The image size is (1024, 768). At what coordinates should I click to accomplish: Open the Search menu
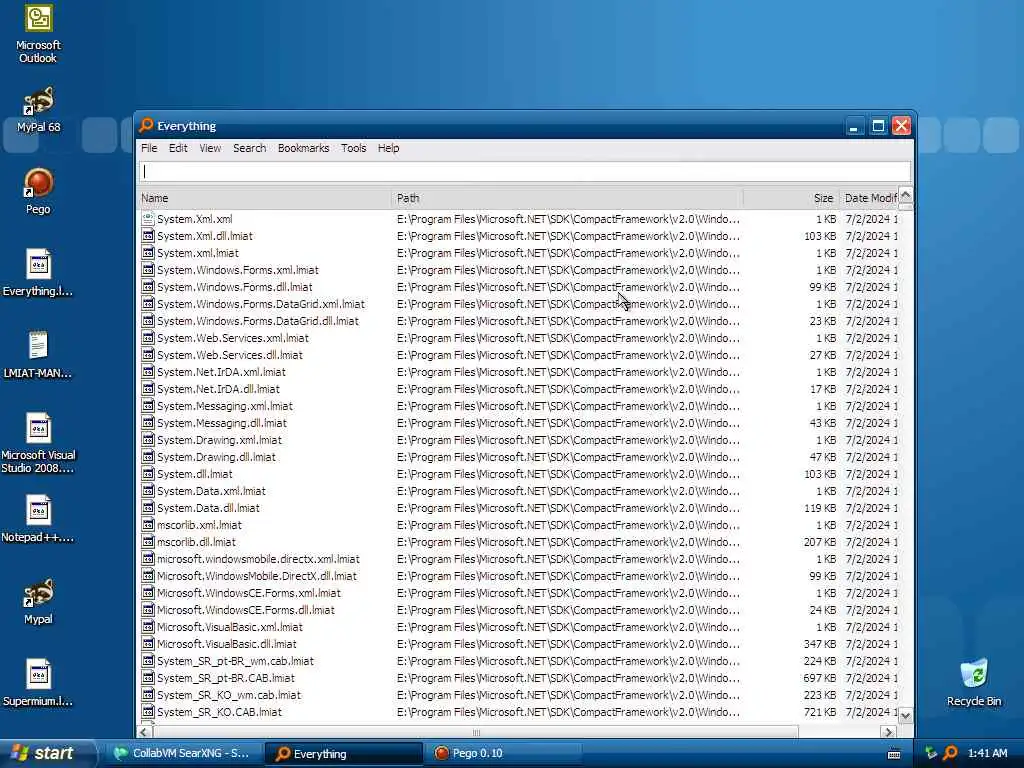click(249, 148)
